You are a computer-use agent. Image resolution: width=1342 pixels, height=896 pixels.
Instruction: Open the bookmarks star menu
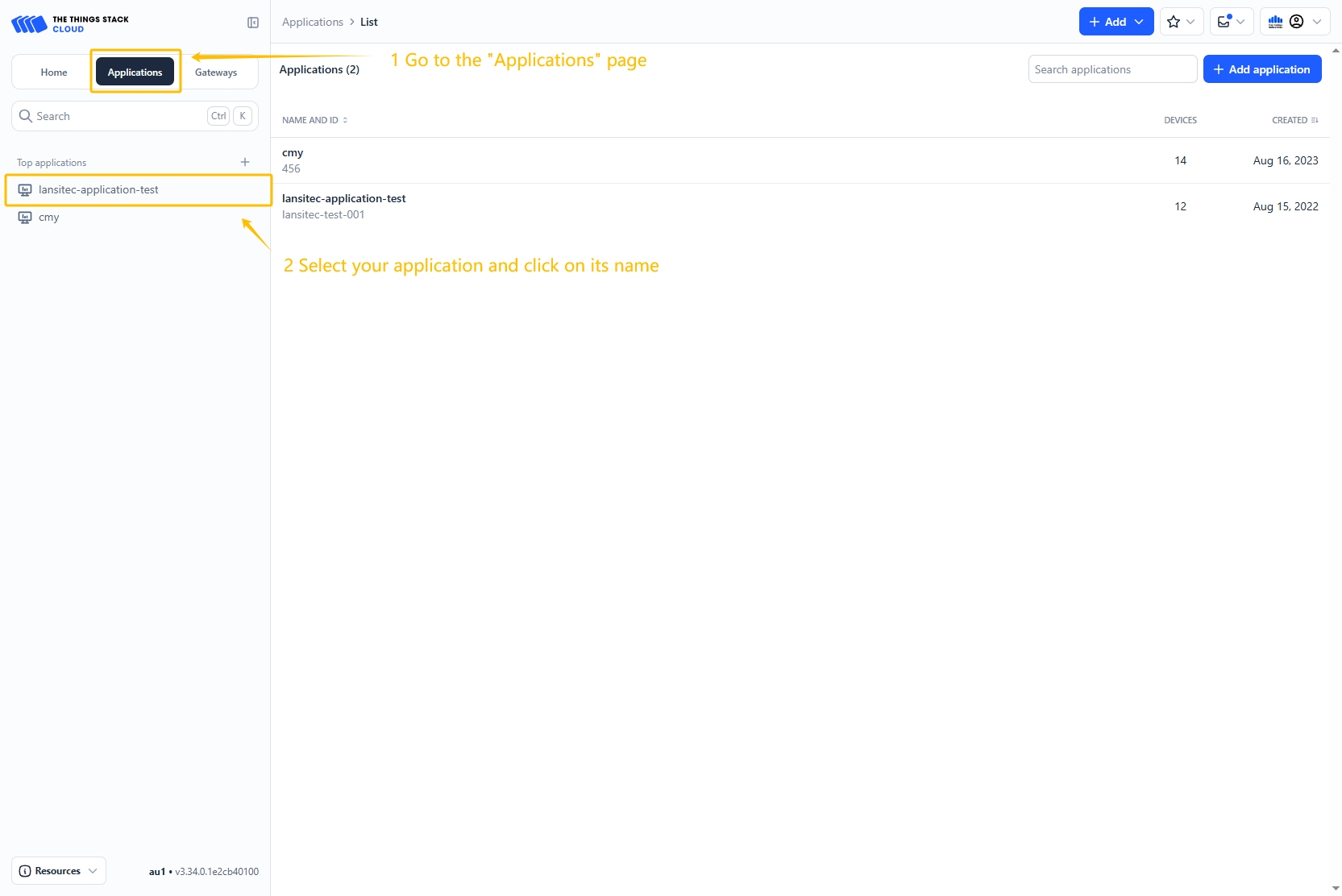pyautogui.click(x=1181, y=22)
